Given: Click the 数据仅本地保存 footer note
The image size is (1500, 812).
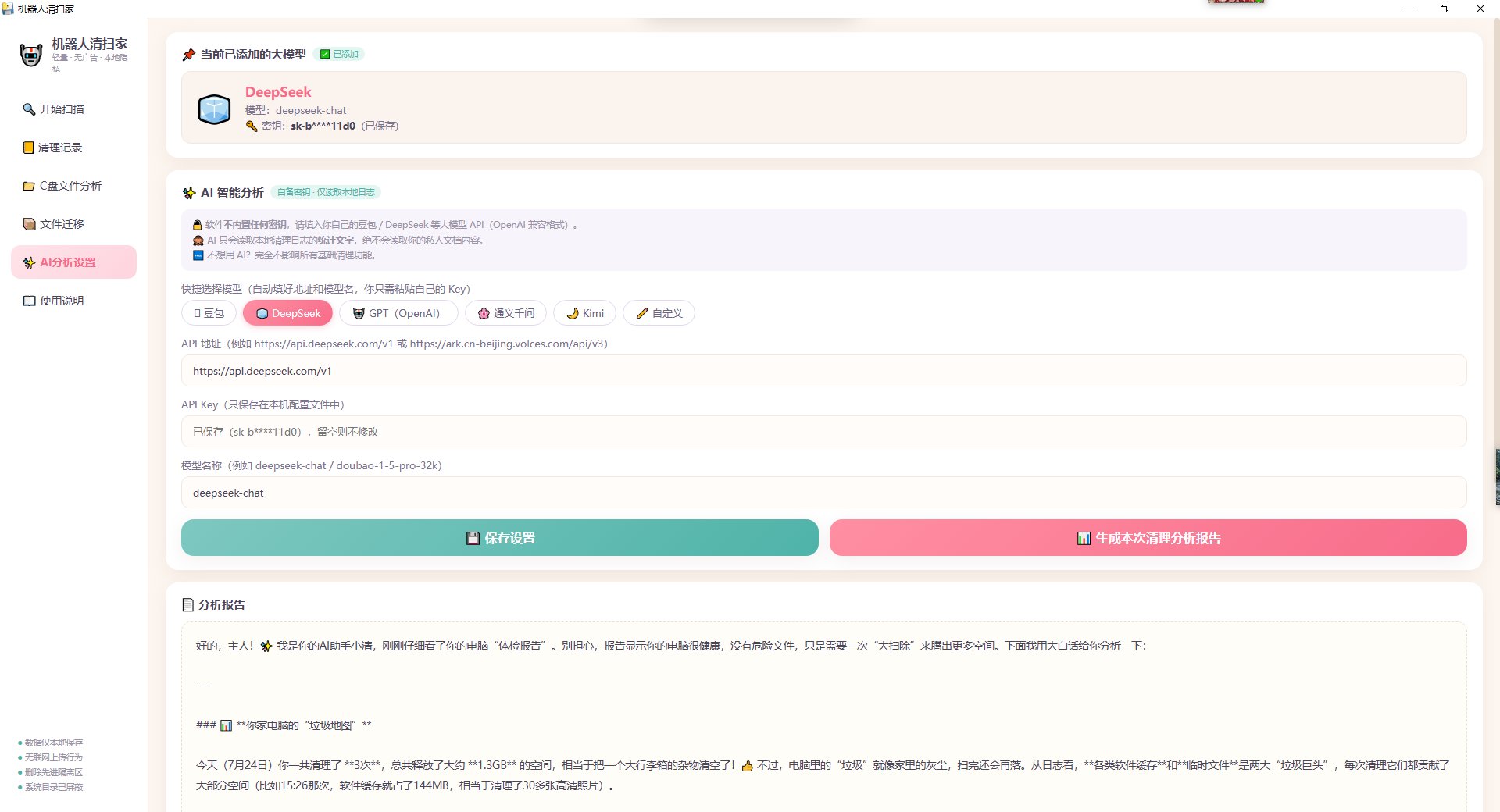Looking at the screenshot, I should pyautogui.click(x=53, y=743).
